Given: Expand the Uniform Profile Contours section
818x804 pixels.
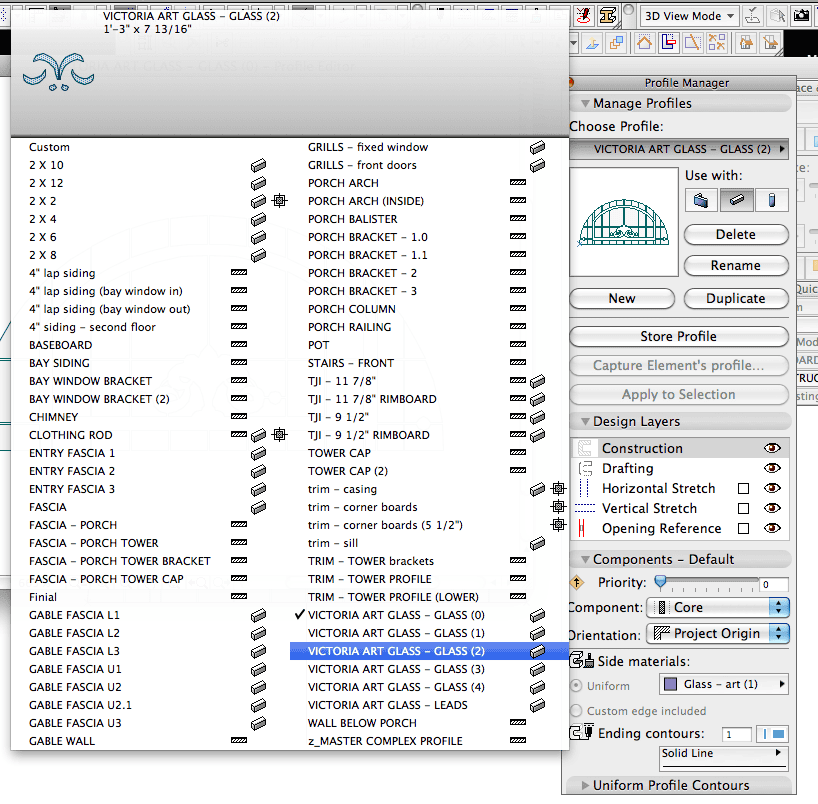Looking at the screenshot, I should (585, 785).
